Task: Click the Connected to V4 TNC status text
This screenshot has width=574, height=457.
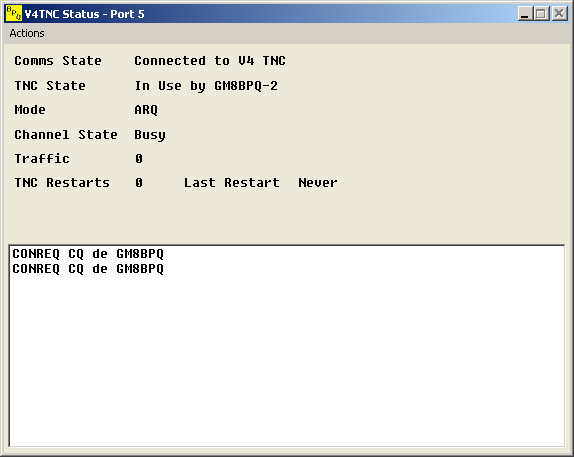Action: click(x=210, y=60)
